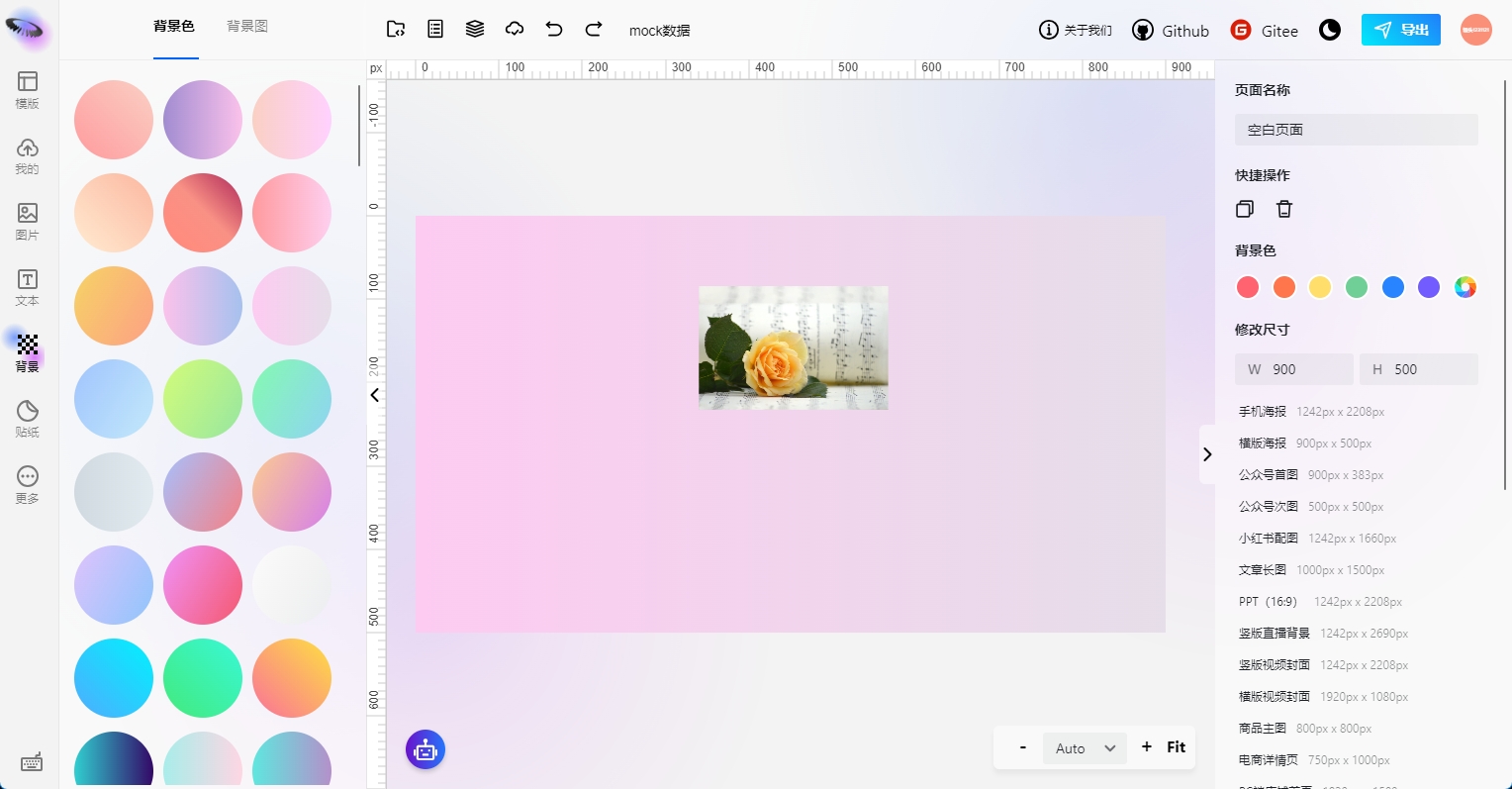1512x789 pixels.
Task: Choose the 文章长图 size preset
Action: click(1311, 570)
